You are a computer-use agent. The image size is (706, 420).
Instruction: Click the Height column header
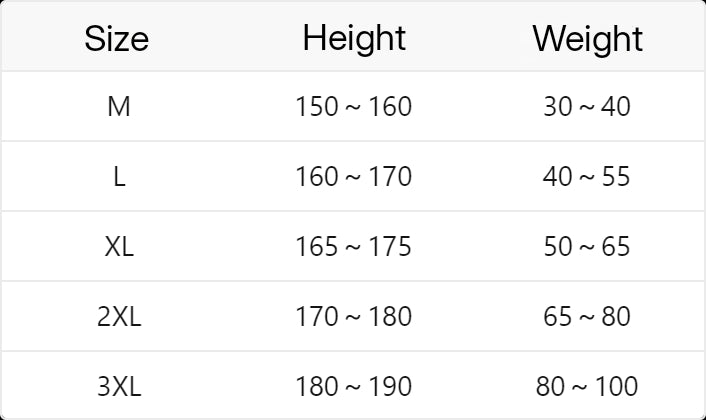[354, 38]
